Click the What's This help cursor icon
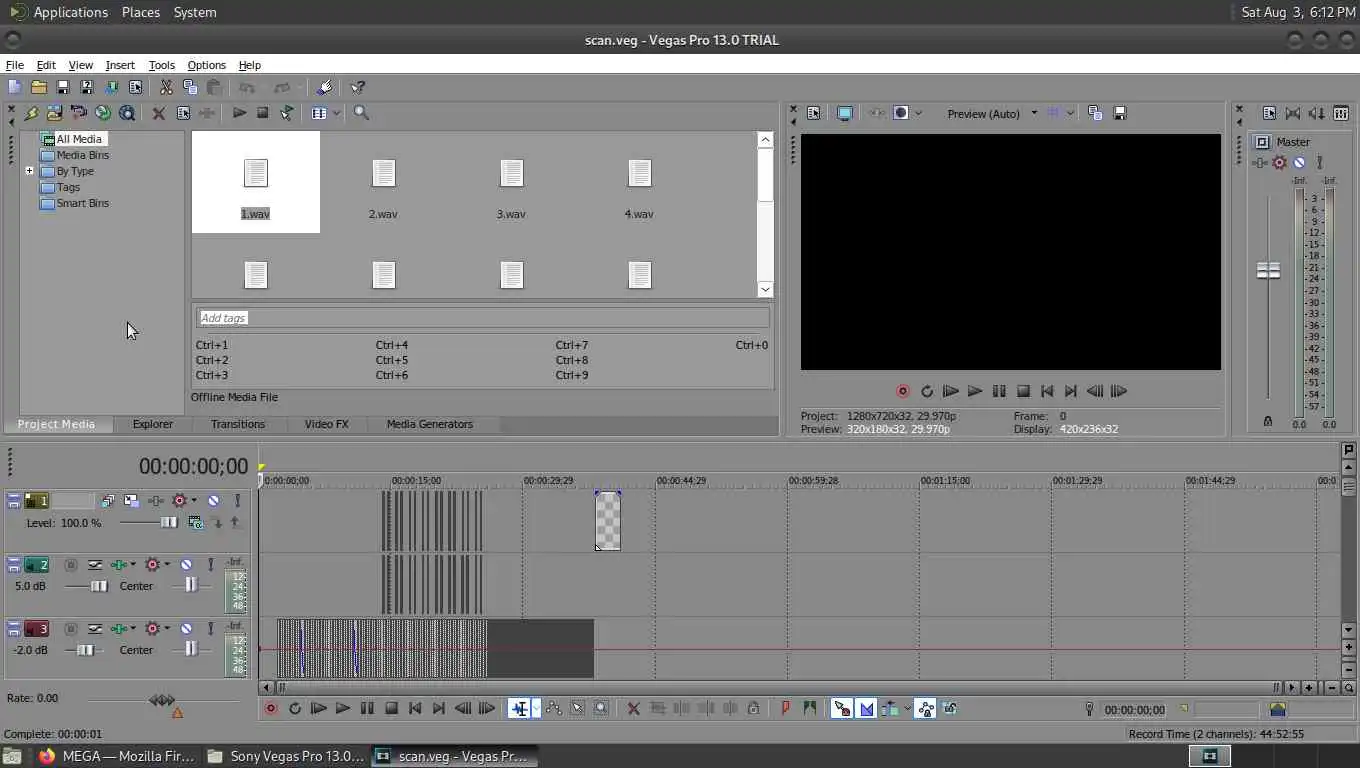This screenshot has height=768, width=1360. tap(358, 88)
